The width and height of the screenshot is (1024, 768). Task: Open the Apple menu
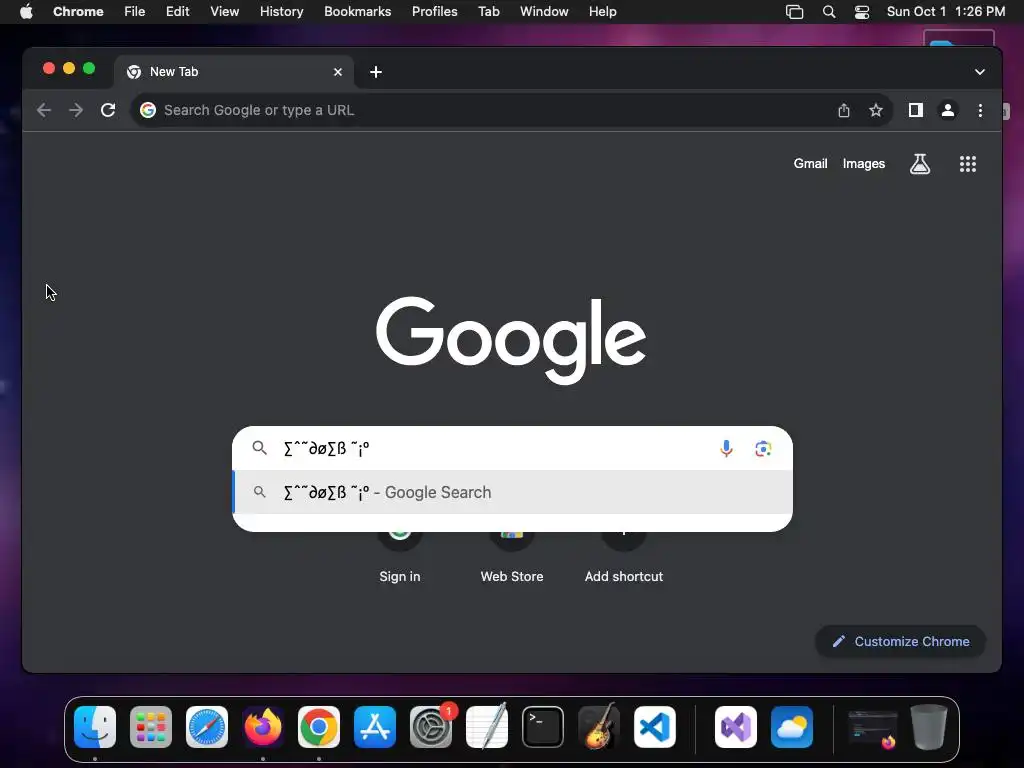point(26,12)
